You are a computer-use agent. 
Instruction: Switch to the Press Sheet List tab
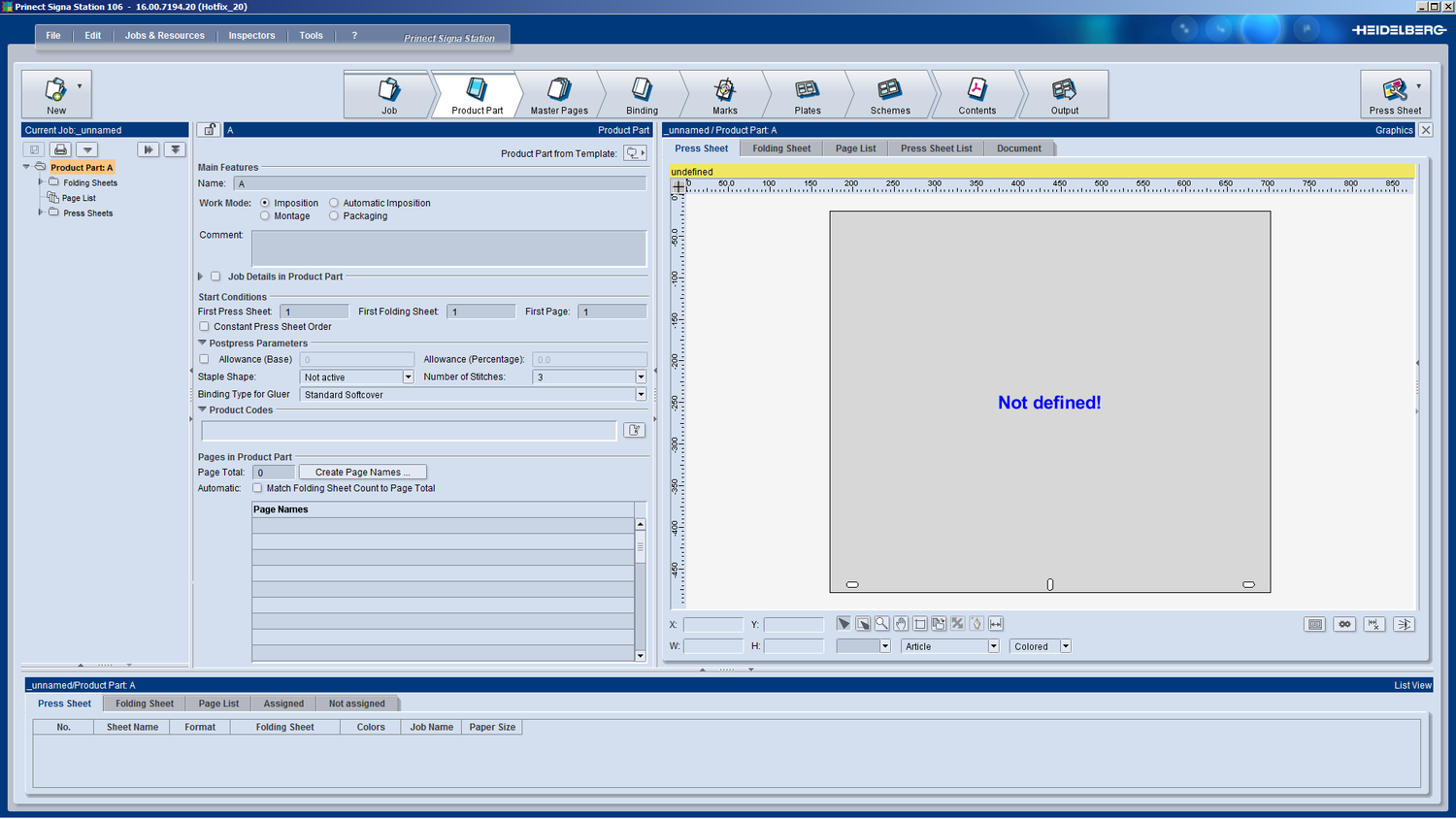936,148
